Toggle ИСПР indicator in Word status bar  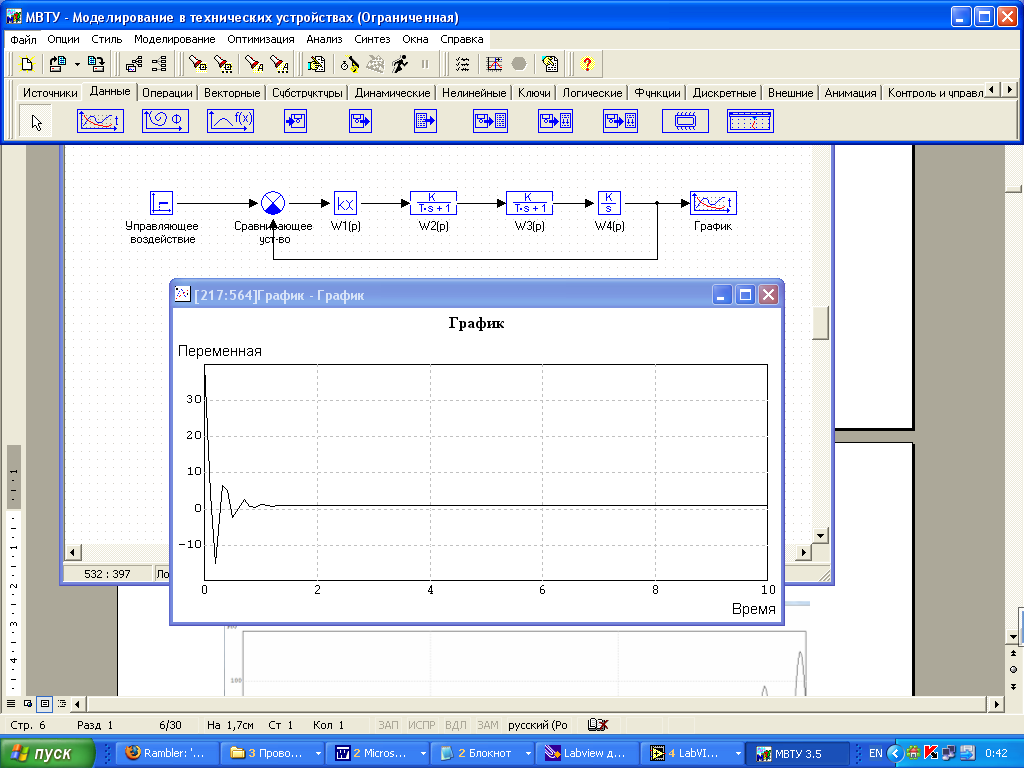421,725
